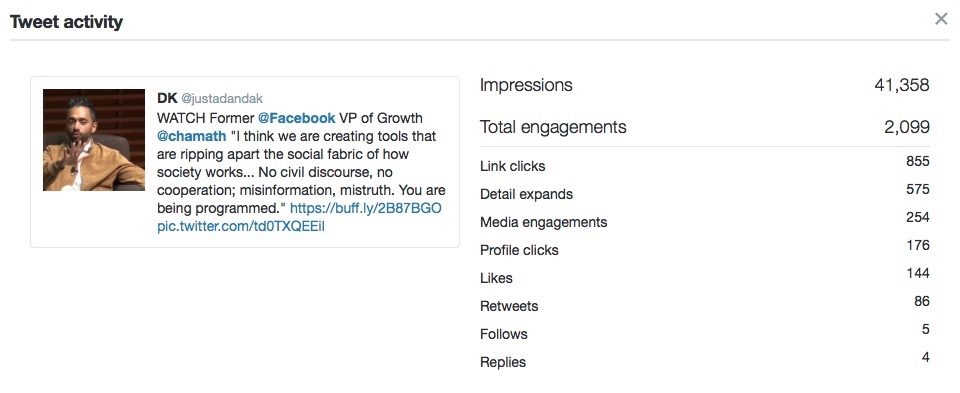The width and height of the screenshot is (960, 393).
Task: Click the Tweet activity heading
Action: click(66, 22)
